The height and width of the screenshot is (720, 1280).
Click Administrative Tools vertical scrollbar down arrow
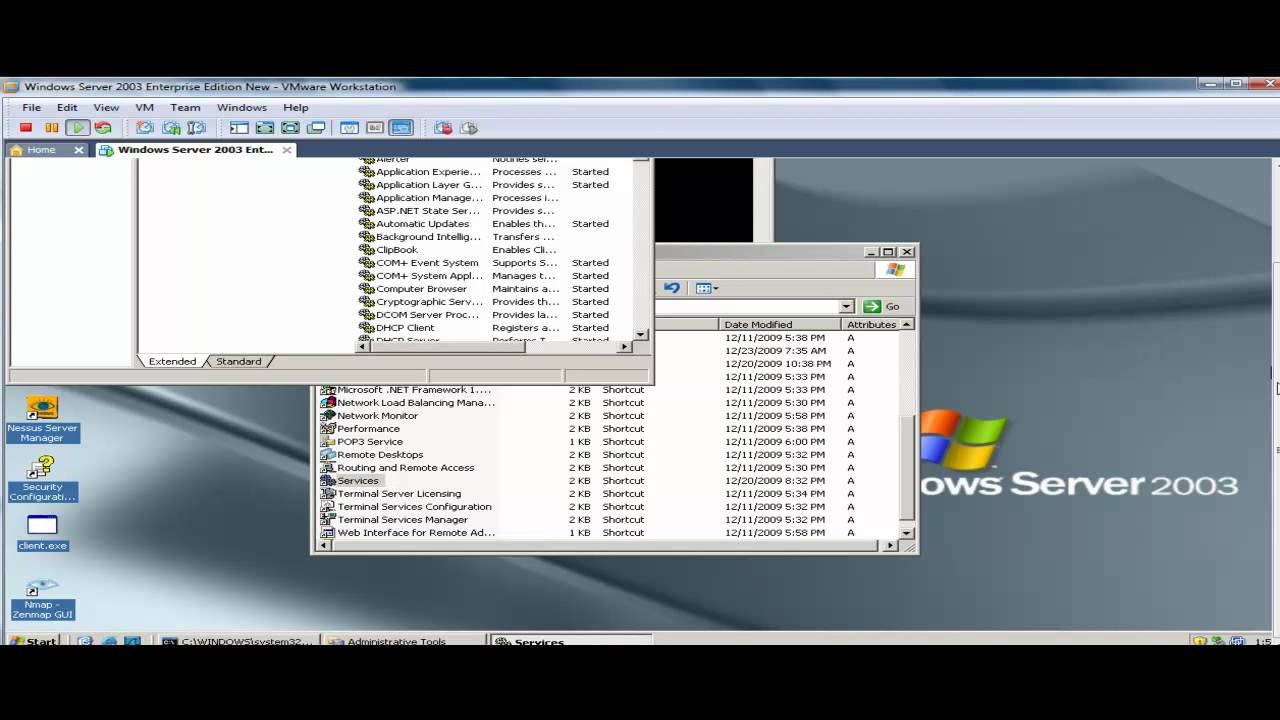pyautogui.click(x=907, y=533)
